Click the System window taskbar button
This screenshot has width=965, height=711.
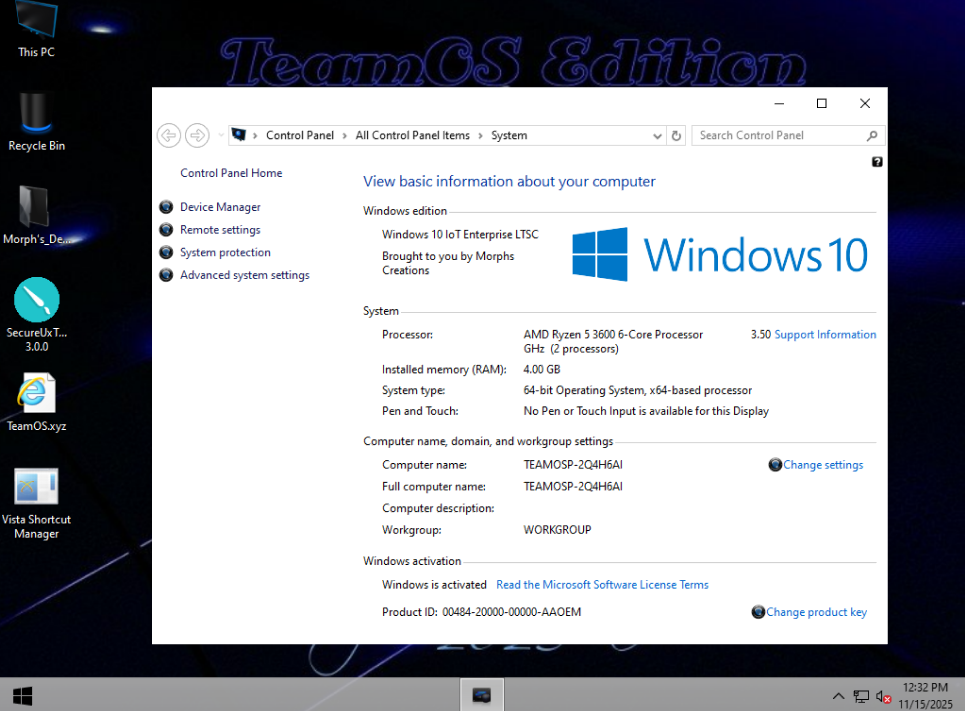click(x=482, y=695)
